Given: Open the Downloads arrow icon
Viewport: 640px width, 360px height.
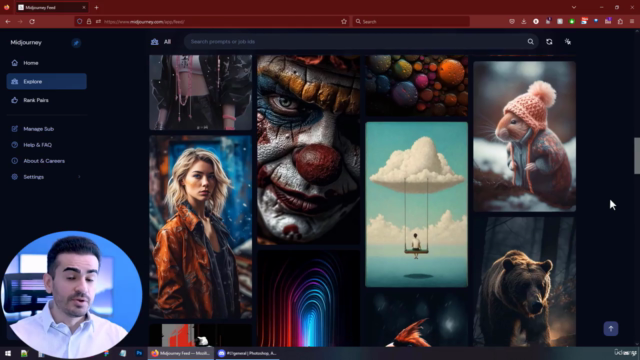Looking at the screenshot, I should click(524, 22).
